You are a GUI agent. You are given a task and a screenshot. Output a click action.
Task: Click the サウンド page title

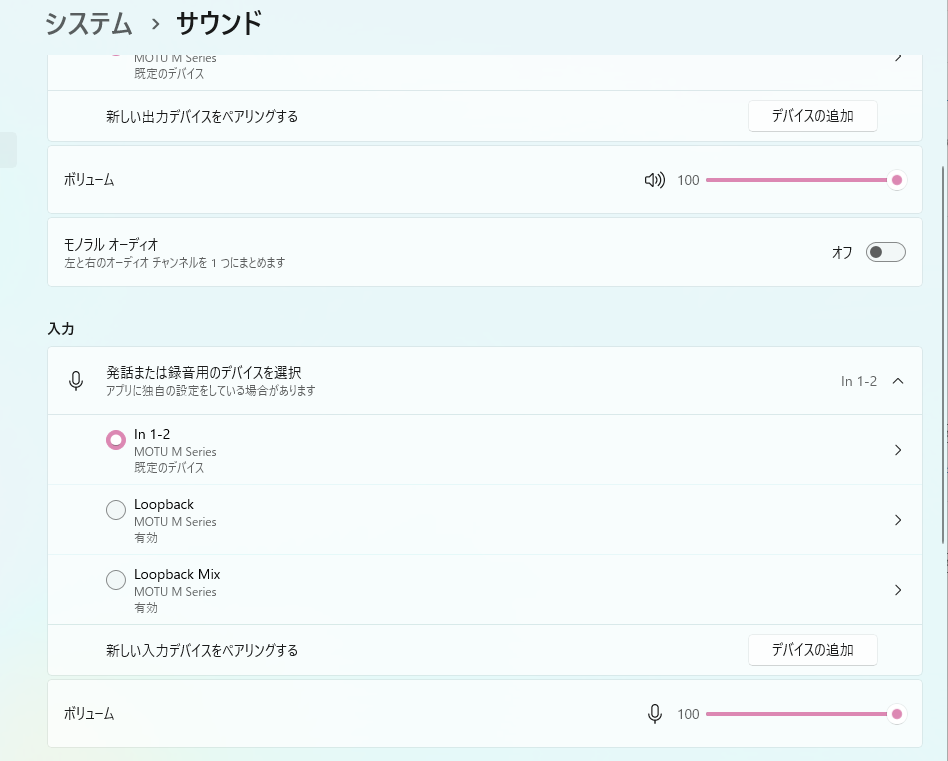(219, 22)
